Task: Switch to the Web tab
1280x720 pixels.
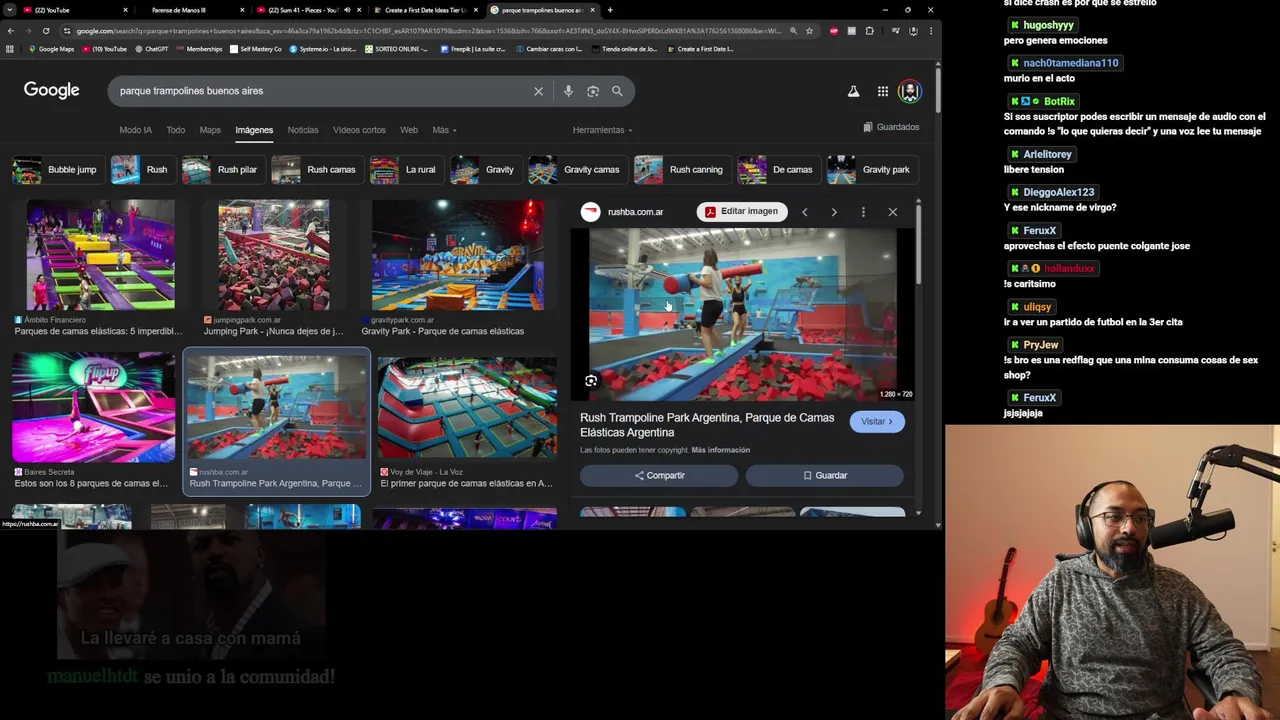Action: (409, 130)
